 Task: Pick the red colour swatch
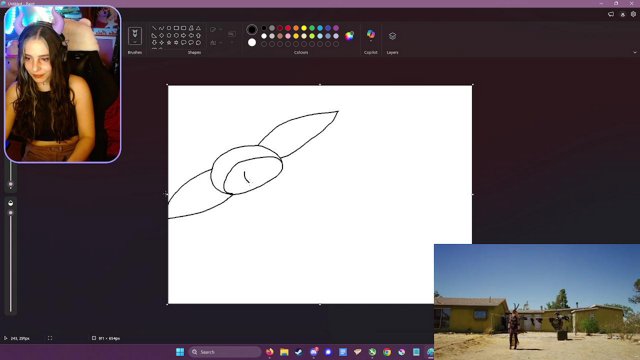[288, 28]
